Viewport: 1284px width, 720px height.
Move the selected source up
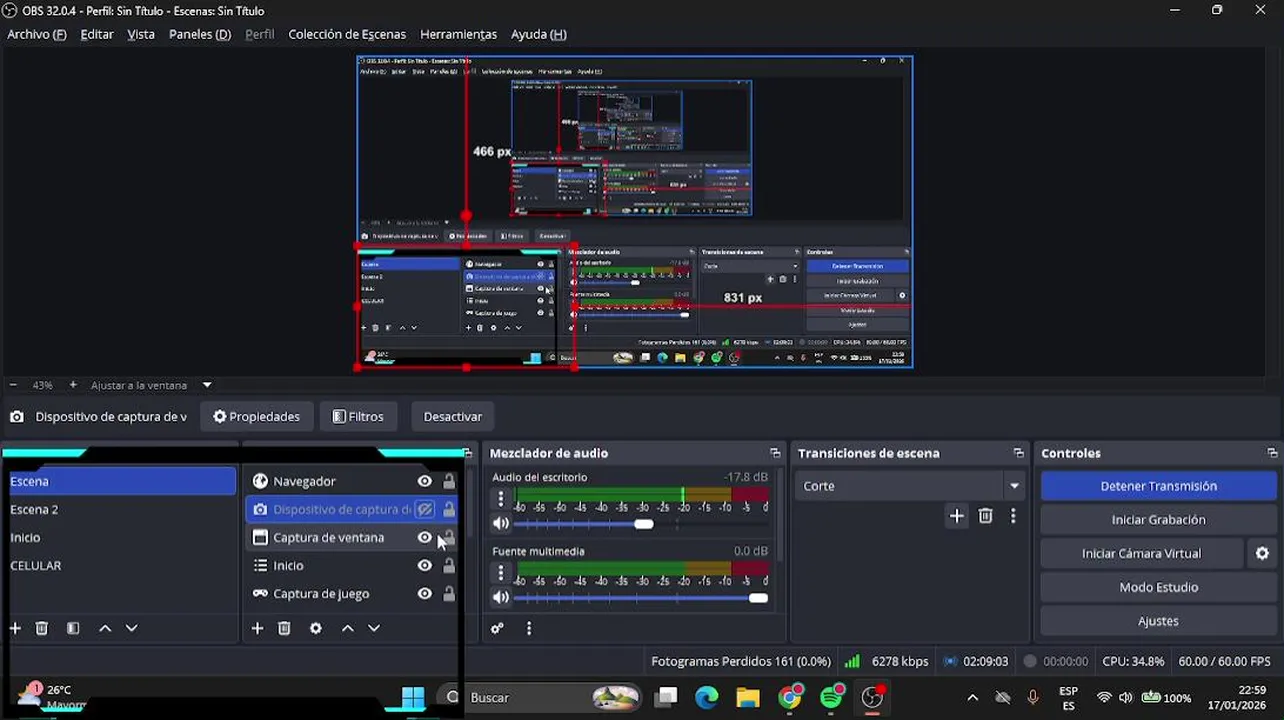coord(347,628)
